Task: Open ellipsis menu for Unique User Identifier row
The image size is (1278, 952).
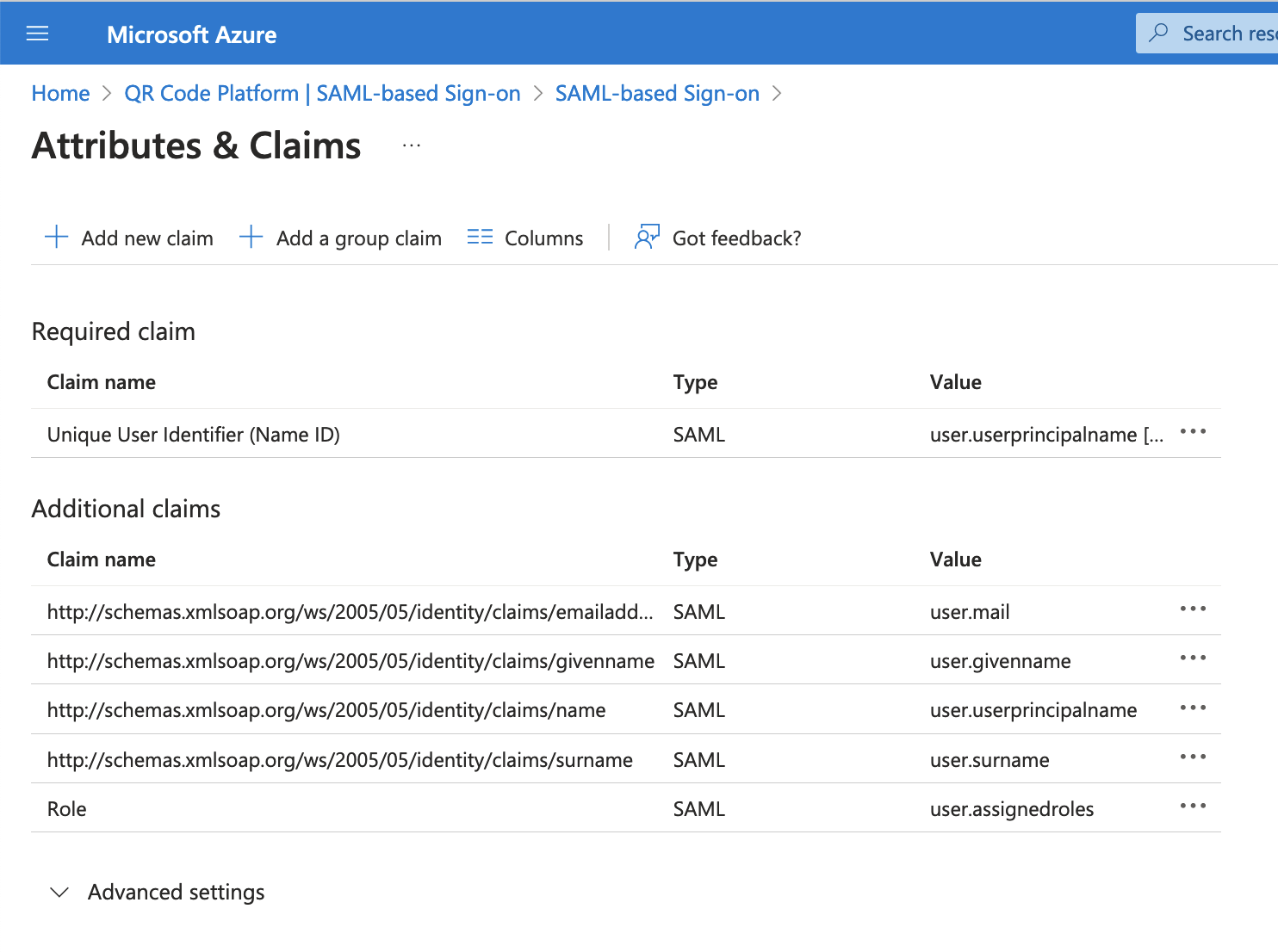Action: point(1193,431)
